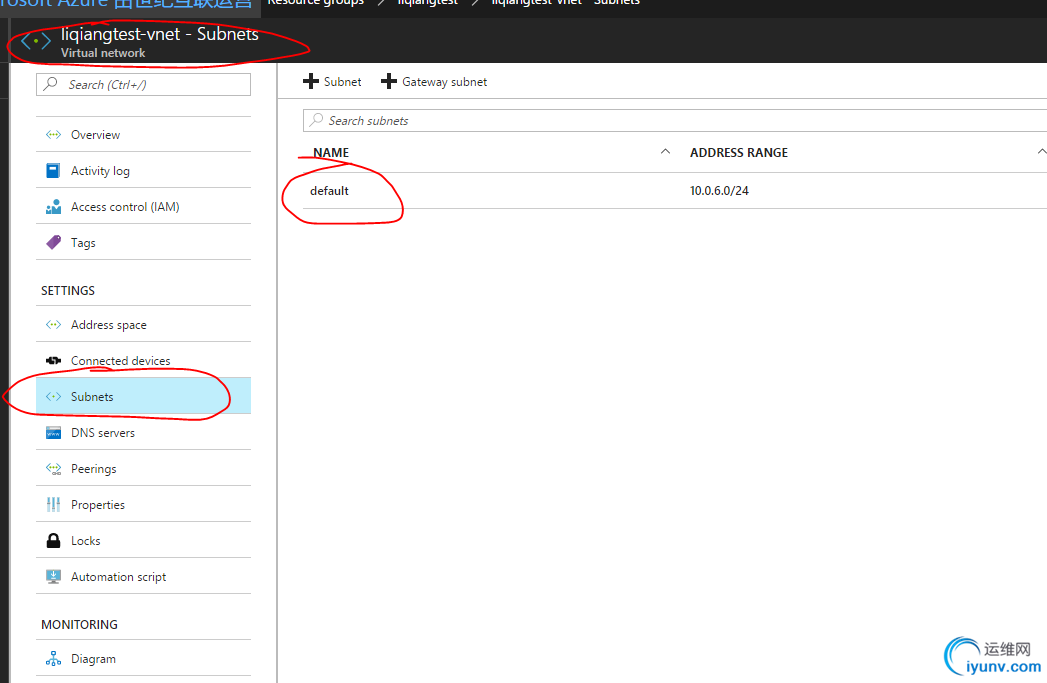Click the liqiangtest-vnet - Subnets blade title
Viewport: 1047px width, 683px height.
(160, 34)
